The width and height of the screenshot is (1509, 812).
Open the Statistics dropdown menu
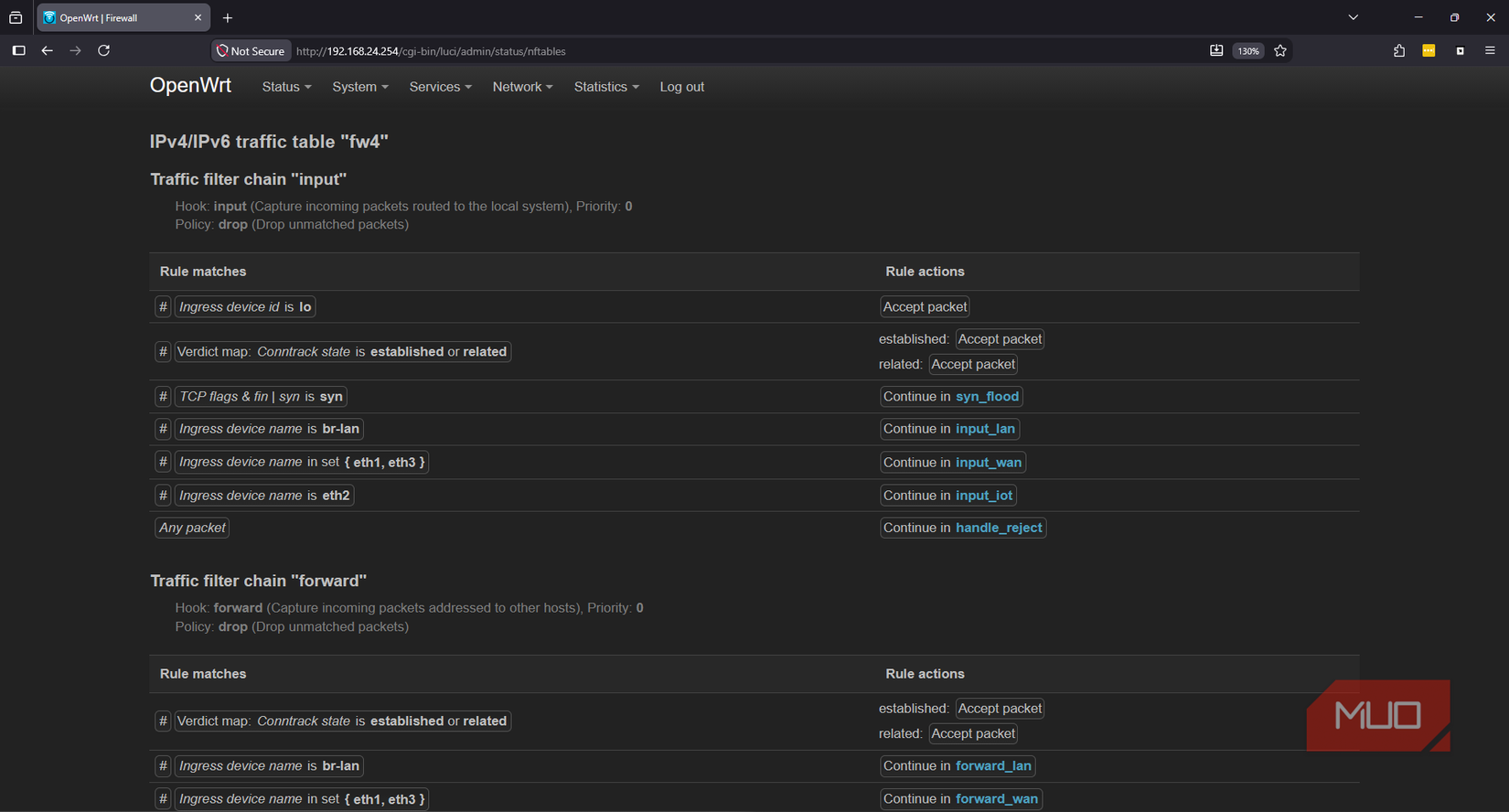606,87
